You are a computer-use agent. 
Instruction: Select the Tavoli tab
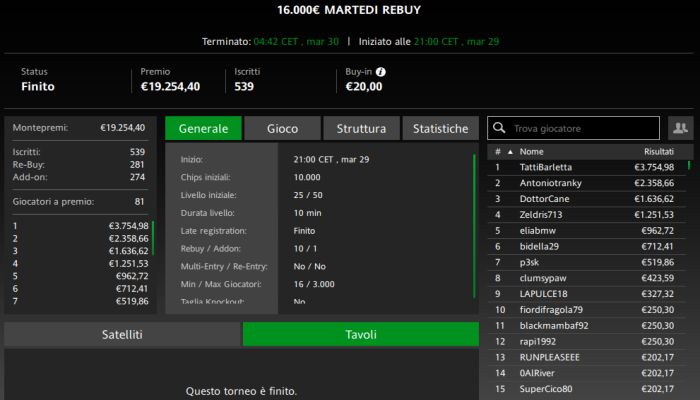tap(361, 334)
